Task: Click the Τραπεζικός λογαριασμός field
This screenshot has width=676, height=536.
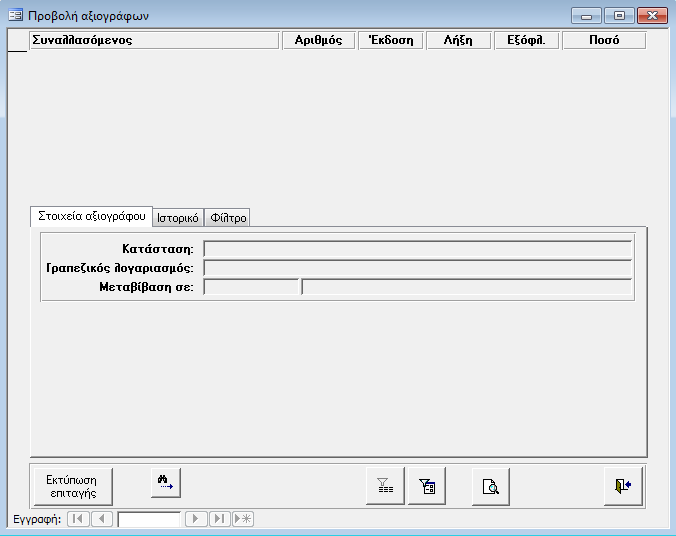Action: pos(417,268)
